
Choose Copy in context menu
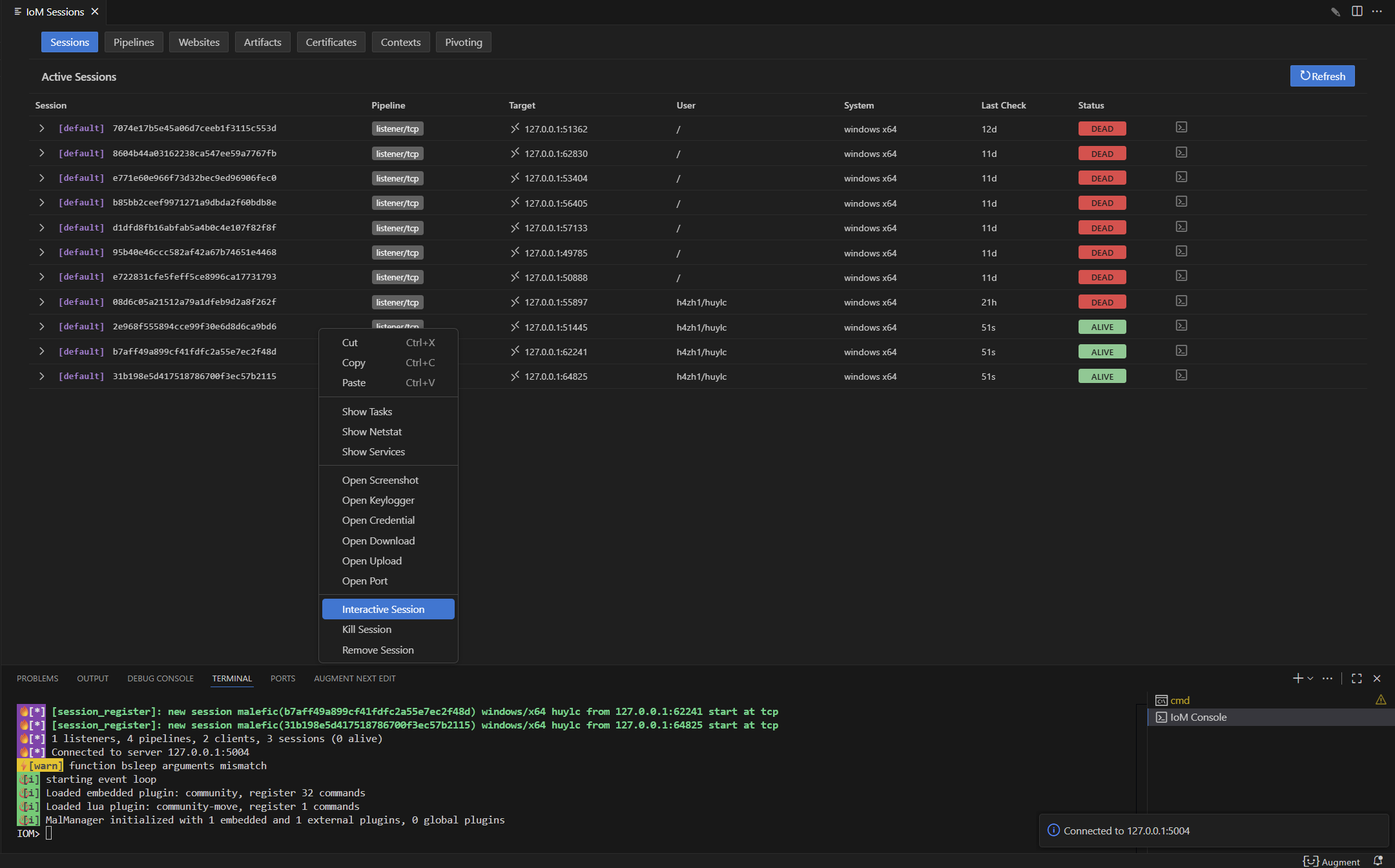pyautogui.click(x=388, y=362)
